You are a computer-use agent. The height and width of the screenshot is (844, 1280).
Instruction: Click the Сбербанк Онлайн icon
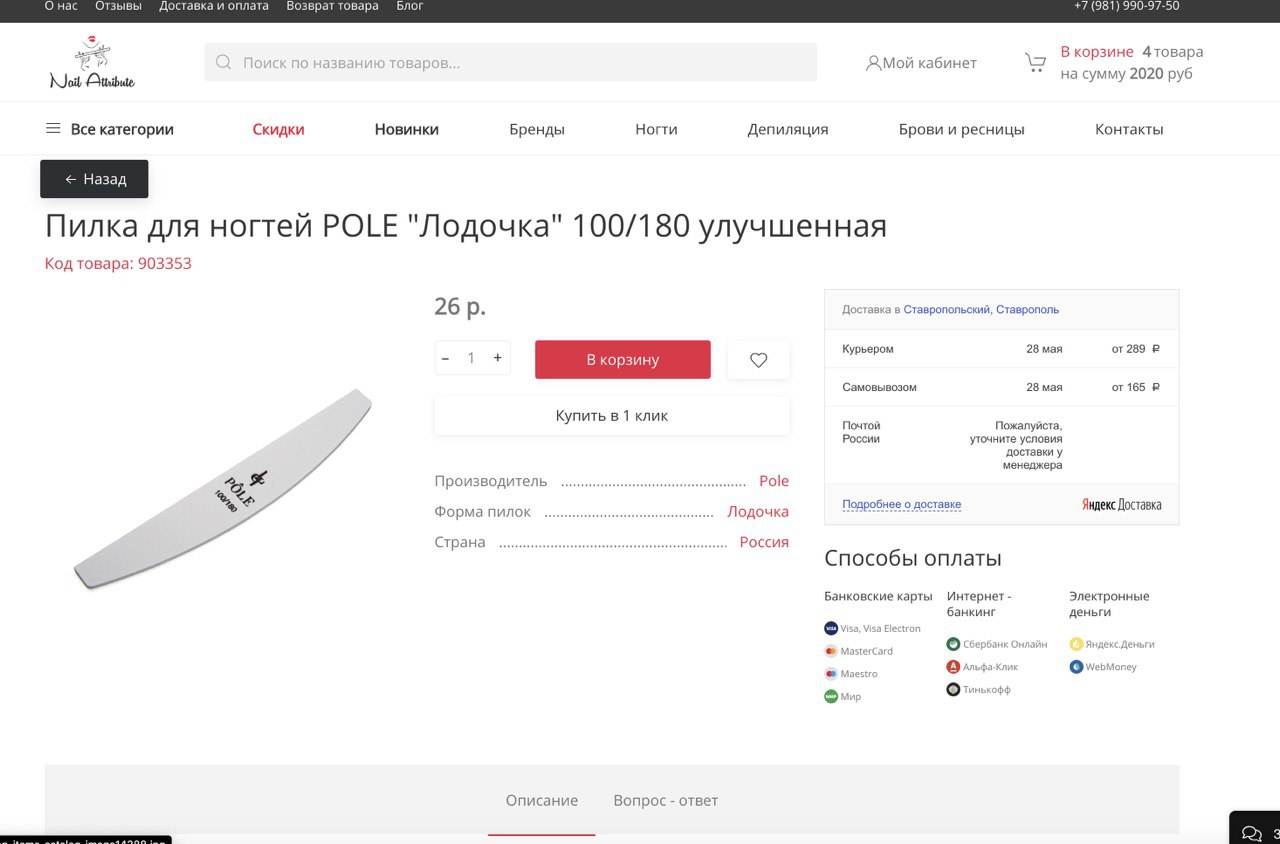click(953, 644)
